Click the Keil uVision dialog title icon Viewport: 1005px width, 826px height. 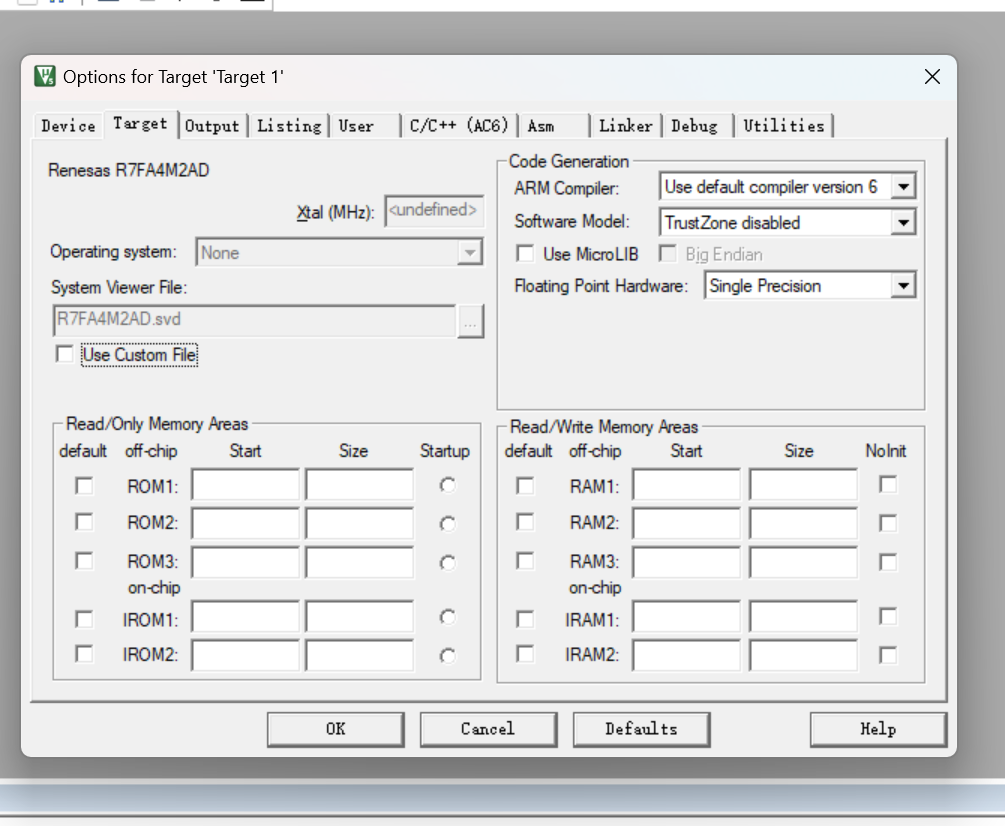pos(45,76)
